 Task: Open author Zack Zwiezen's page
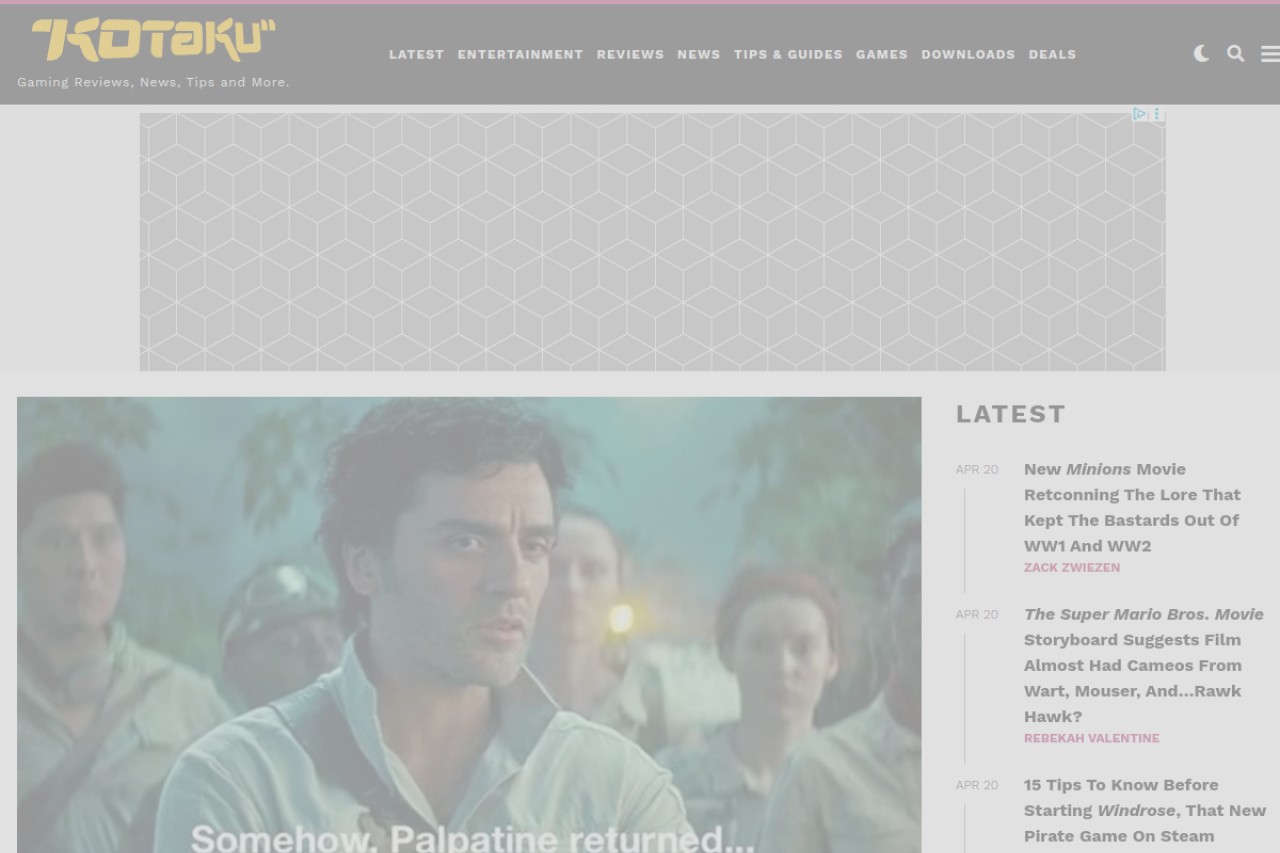pos(1072,567)
